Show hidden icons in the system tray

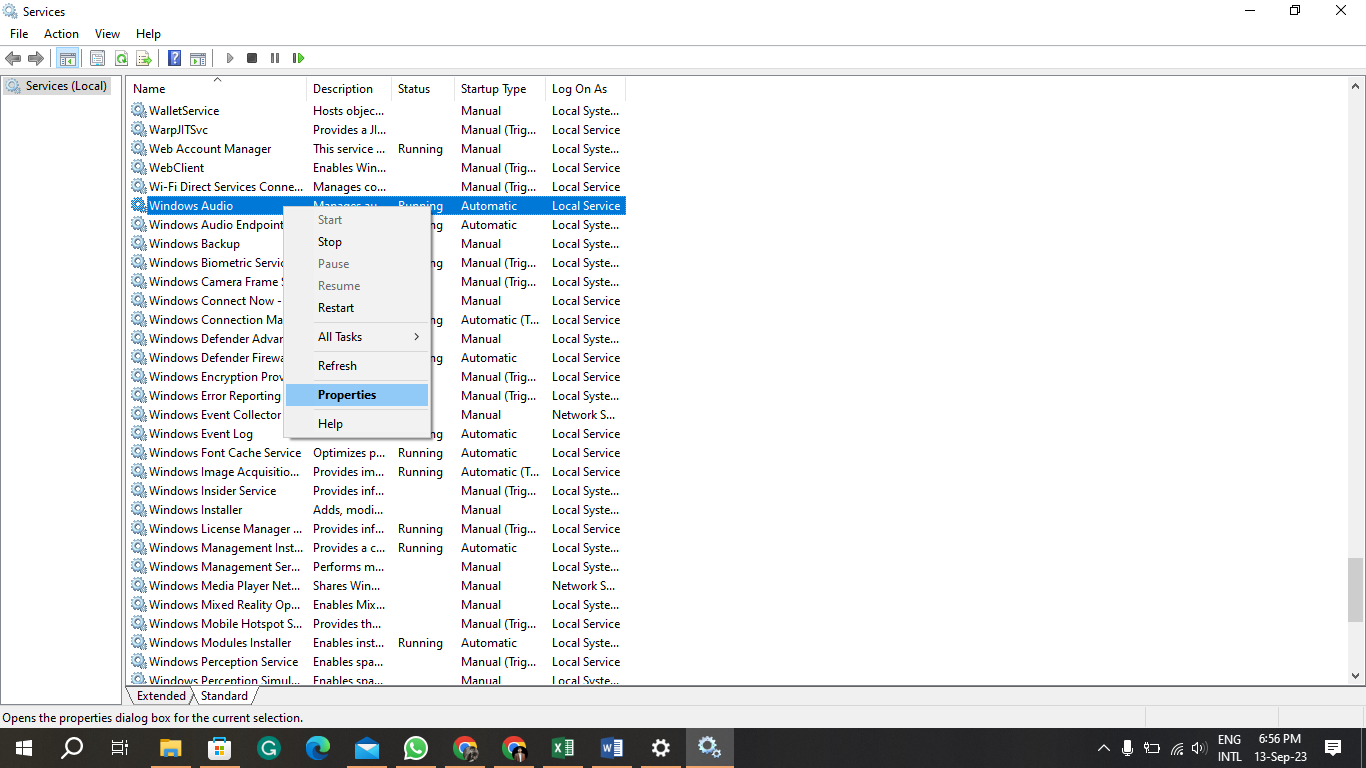tap(1104, 748)
